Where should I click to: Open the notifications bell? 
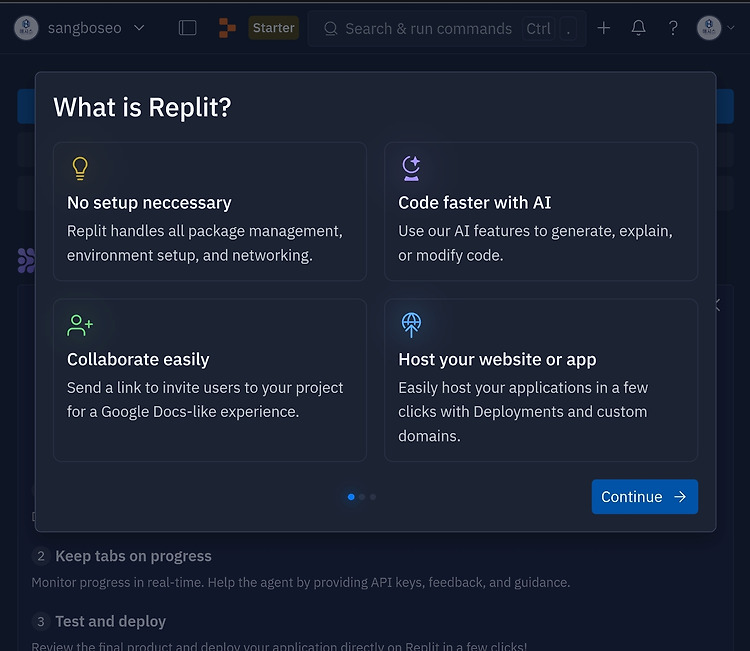(x=639, y=28)
